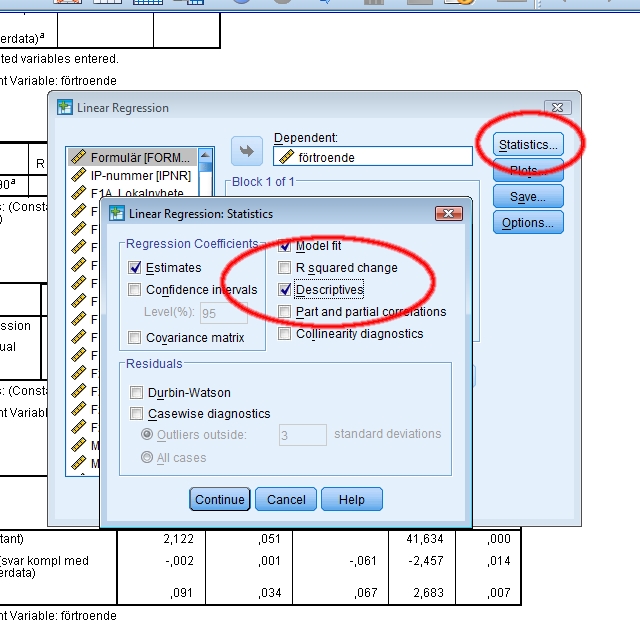
Task: Close the Linear Regression: Statistics dialog
Action: 448,213
